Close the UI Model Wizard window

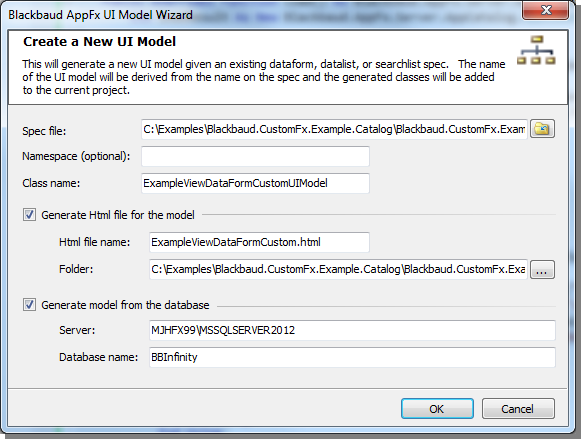545,10
